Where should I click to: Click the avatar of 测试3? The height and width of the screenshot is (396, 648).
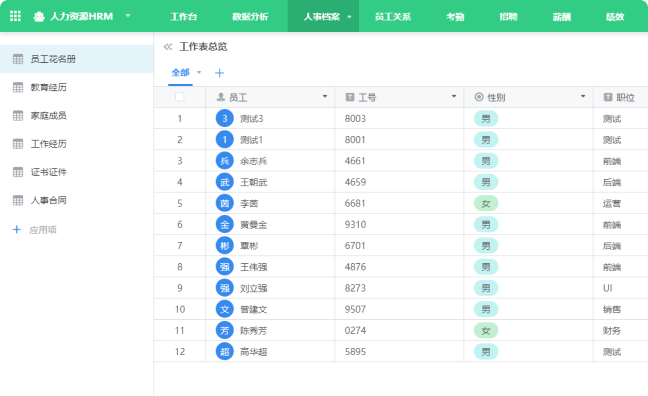225,119
